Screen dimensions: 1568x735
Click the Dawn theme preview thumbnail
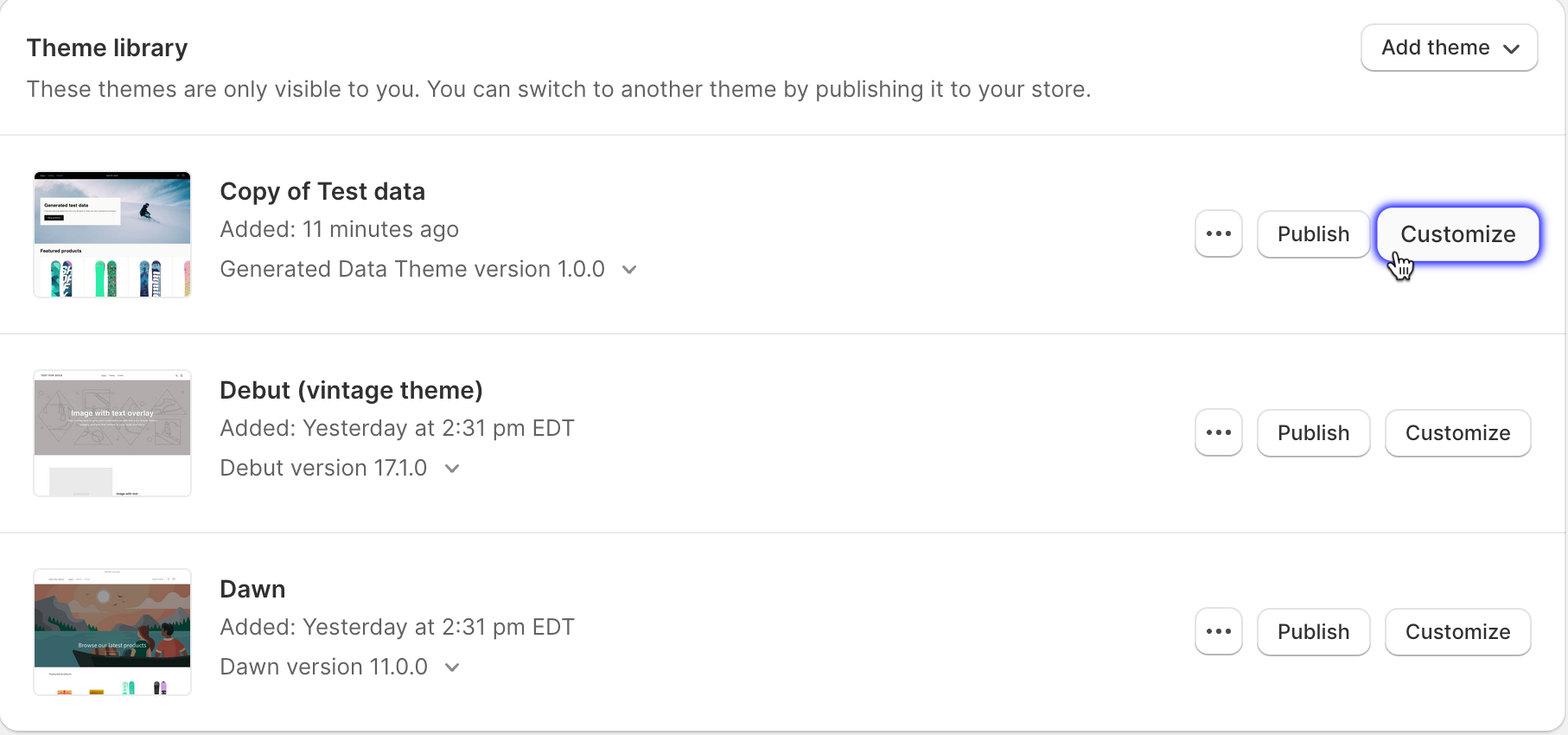click(x=112, y=631)
